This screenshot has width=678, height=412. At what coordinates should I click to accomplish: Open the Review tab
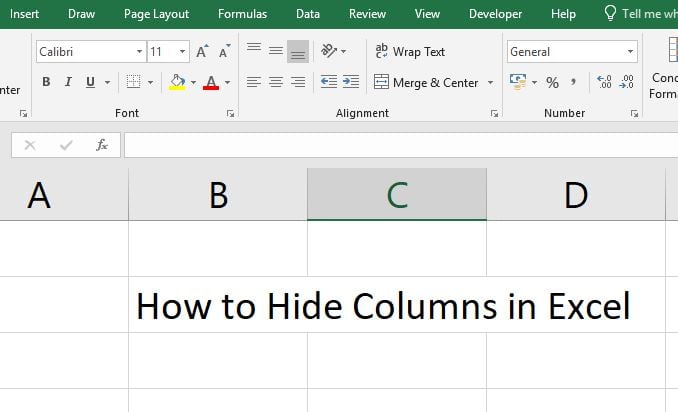[367, 14]
